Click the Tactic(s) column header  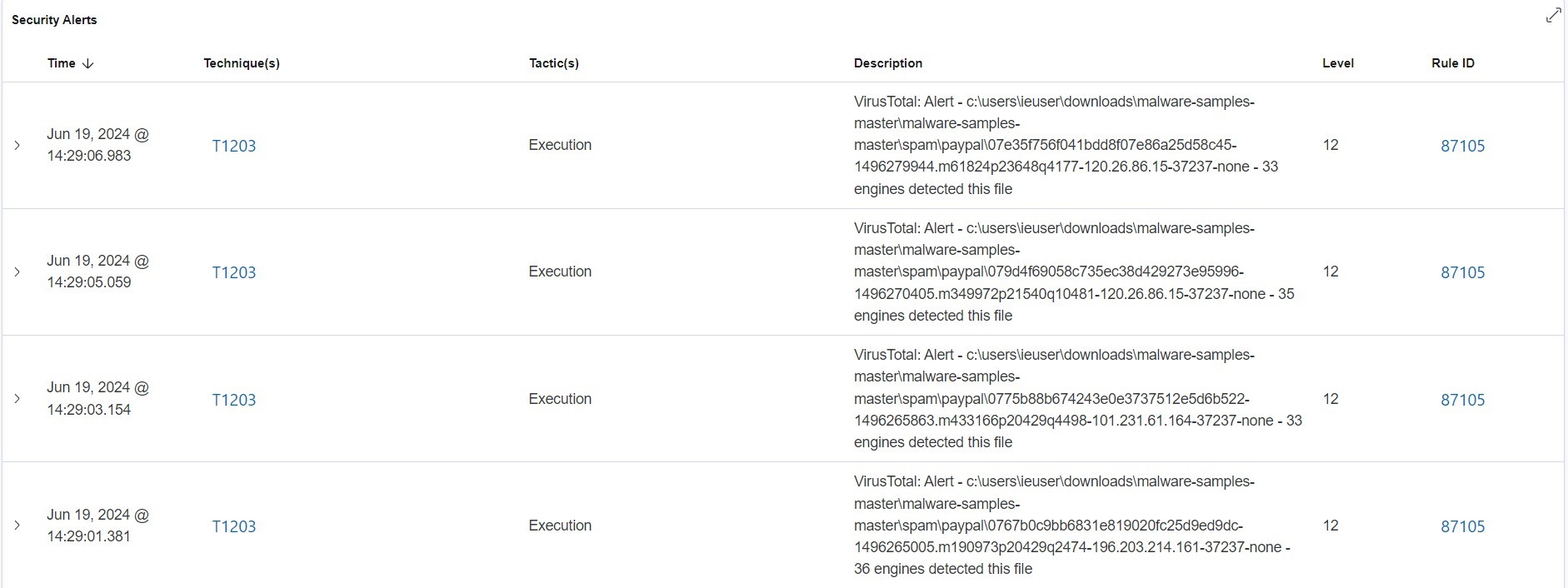553,63
